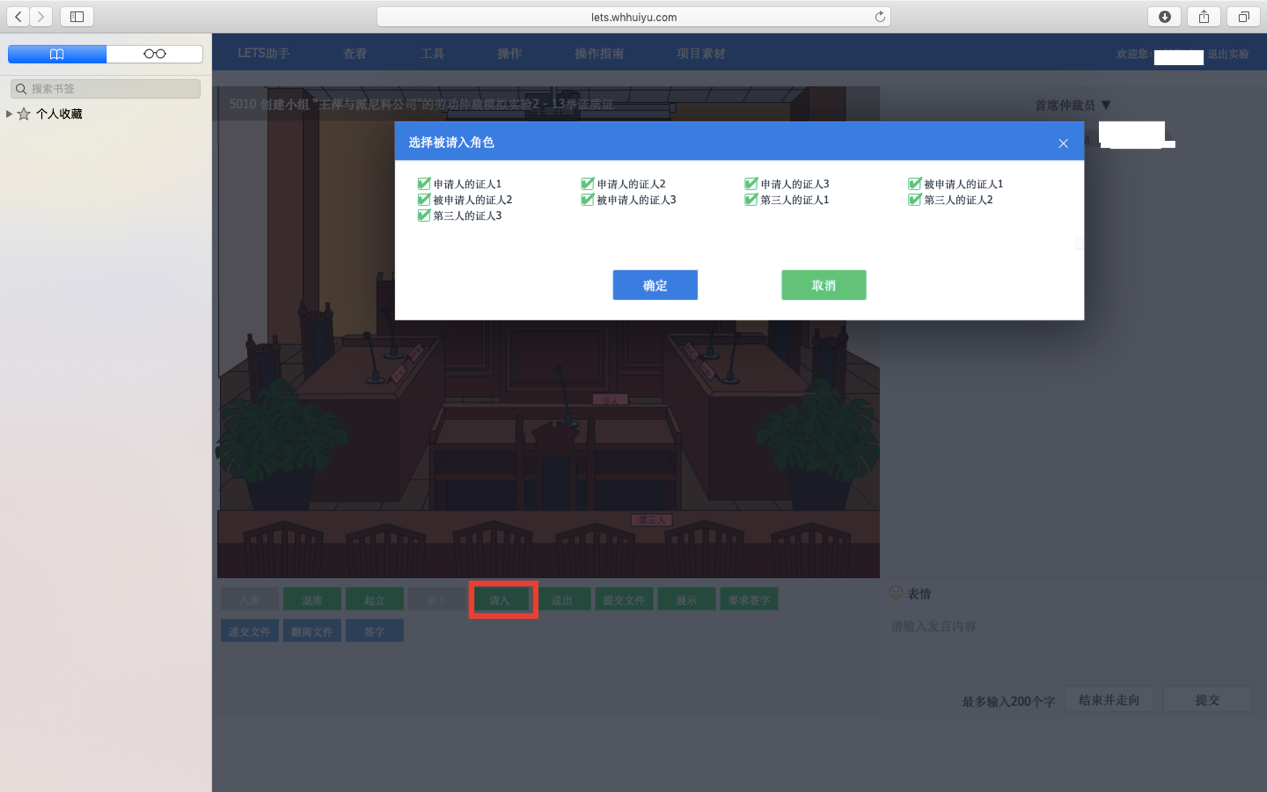Switch to the Reading List glasses icon

[x=154, y=54]
